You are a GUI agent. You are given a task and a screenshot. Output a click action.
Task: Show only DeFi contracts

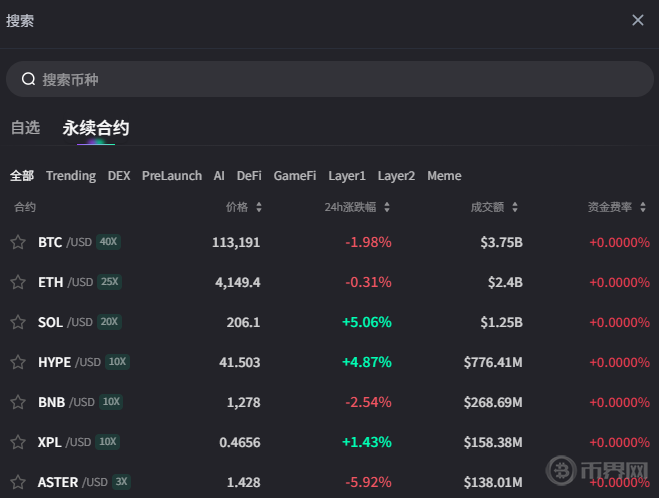[249, 176]
